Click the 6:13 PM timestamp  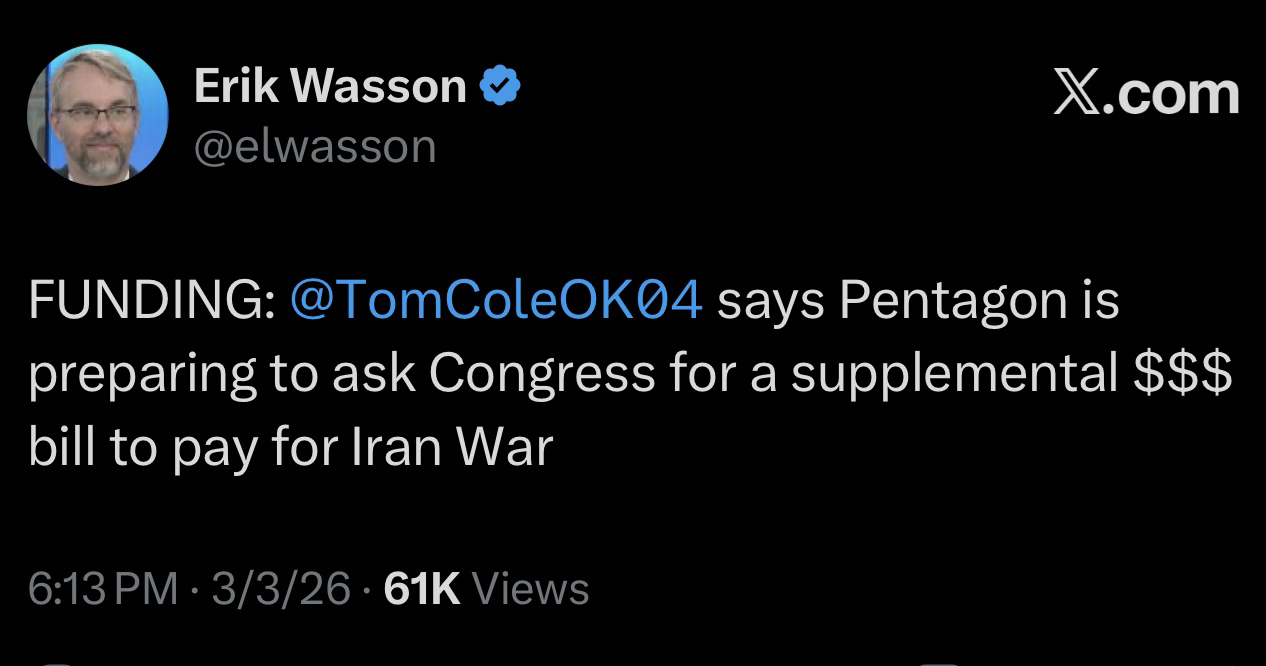[x=103, y=589]
